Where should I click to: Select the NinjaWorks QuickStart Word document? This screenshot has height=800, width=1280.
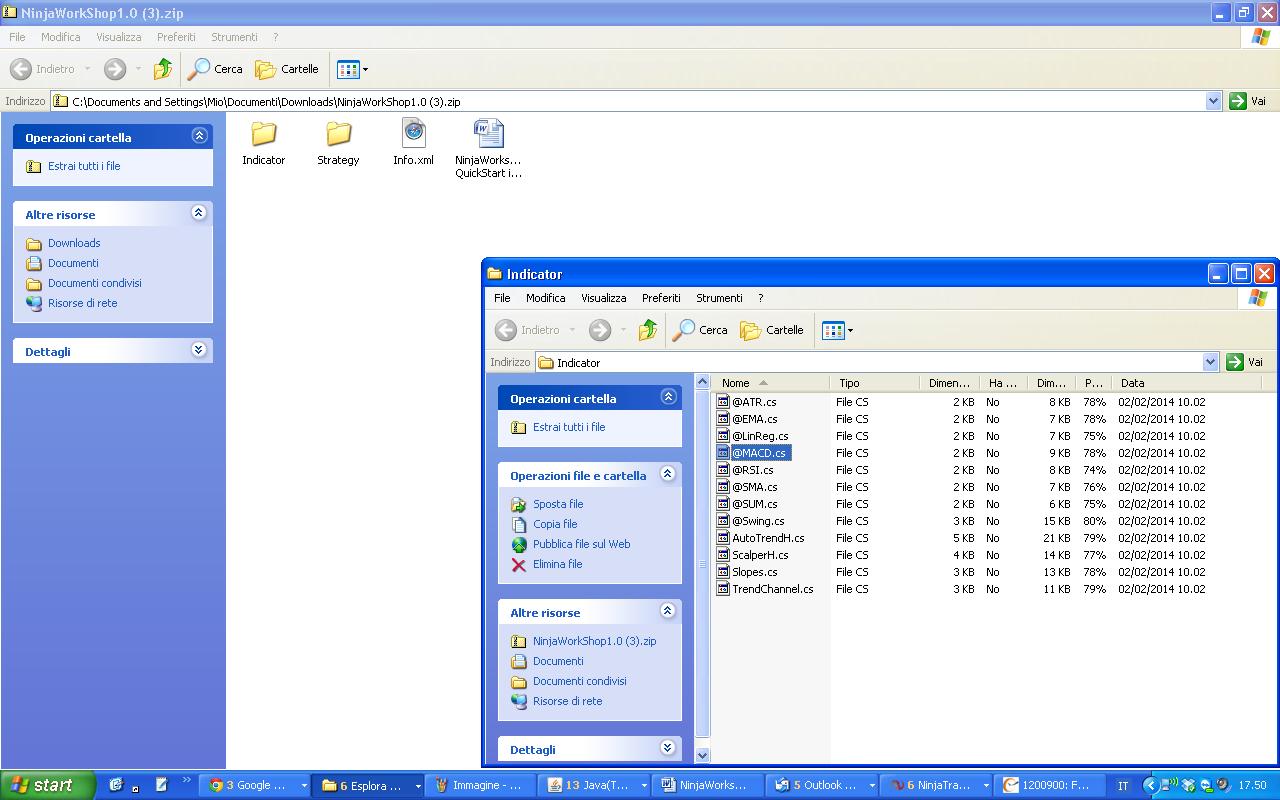(x=488, y=149)
